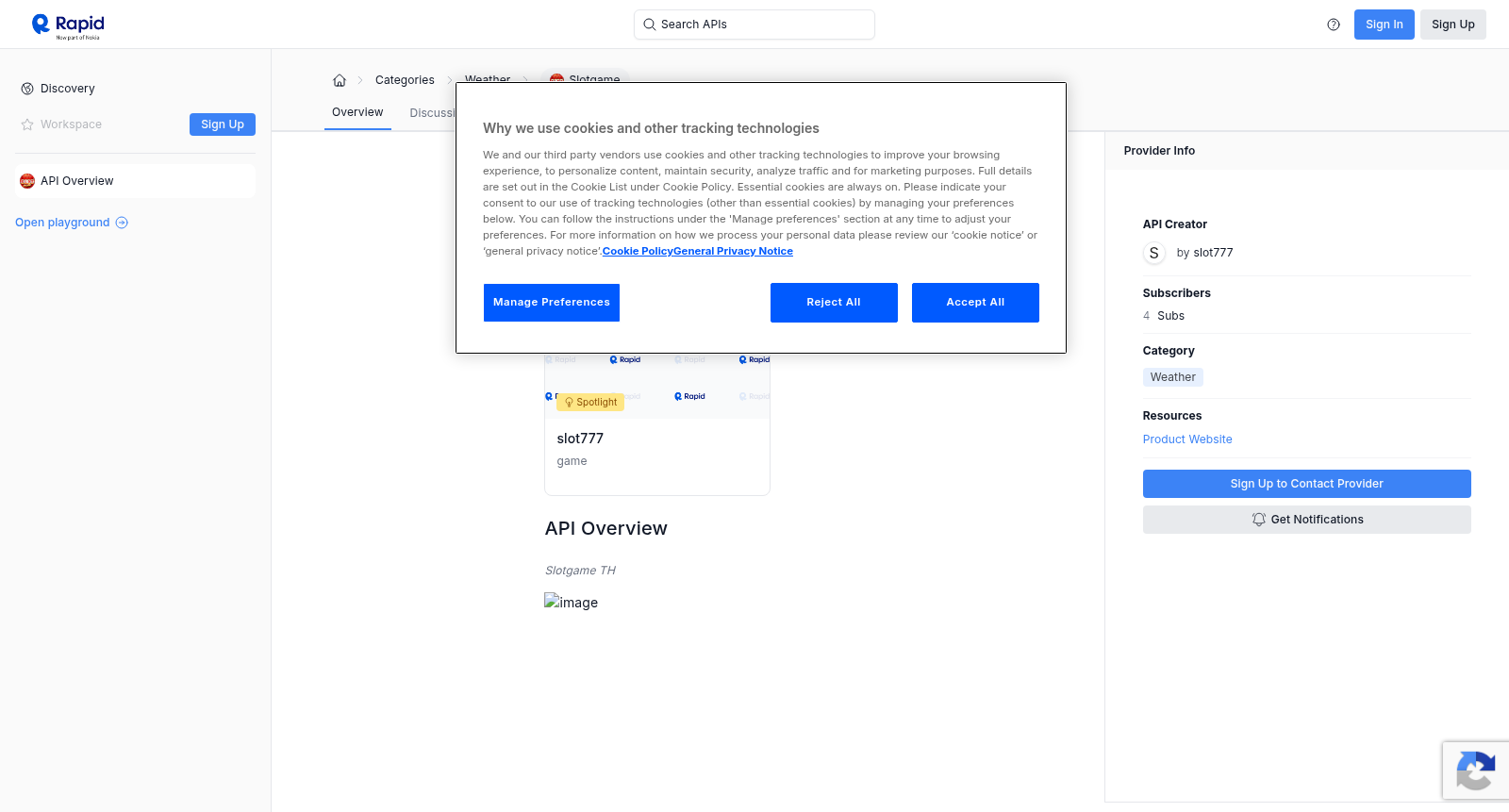Click Accept All cookies button

pos(975,303)
